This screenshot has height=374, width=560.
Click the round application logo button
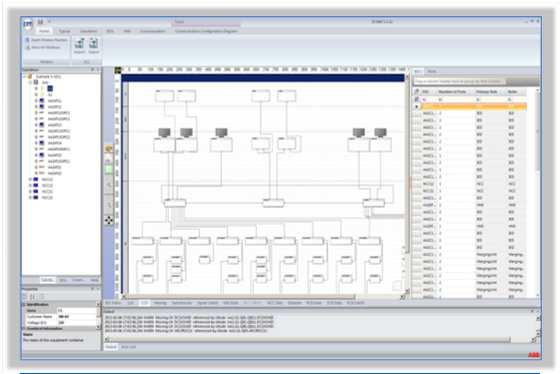pyautogui.click(x=28, y=24)
